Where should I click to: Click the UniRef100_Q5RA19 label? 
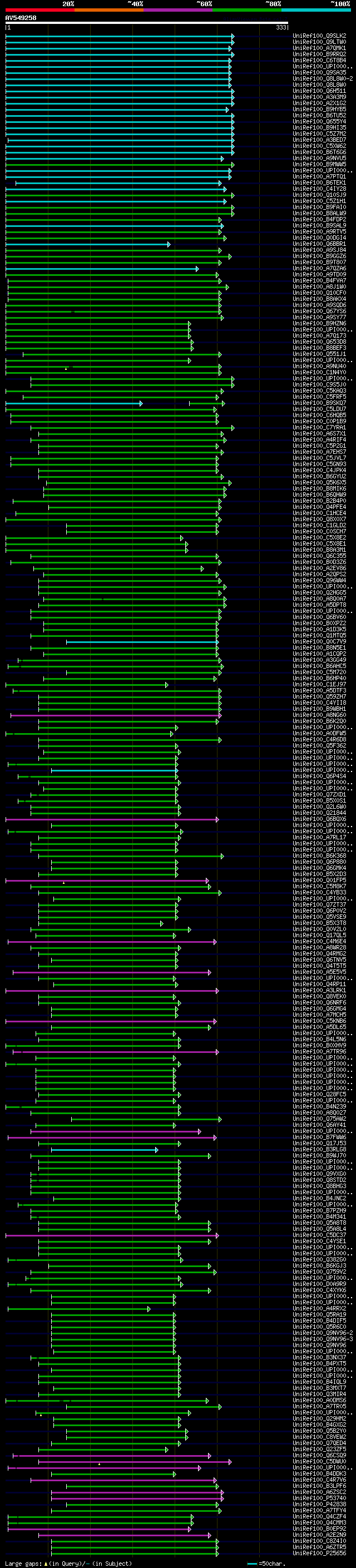click(319, 1314)
